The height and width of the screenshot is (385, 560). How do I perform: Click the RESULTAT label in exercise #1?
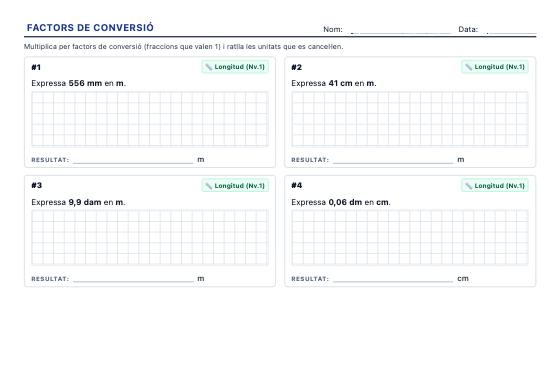(50, 160)
